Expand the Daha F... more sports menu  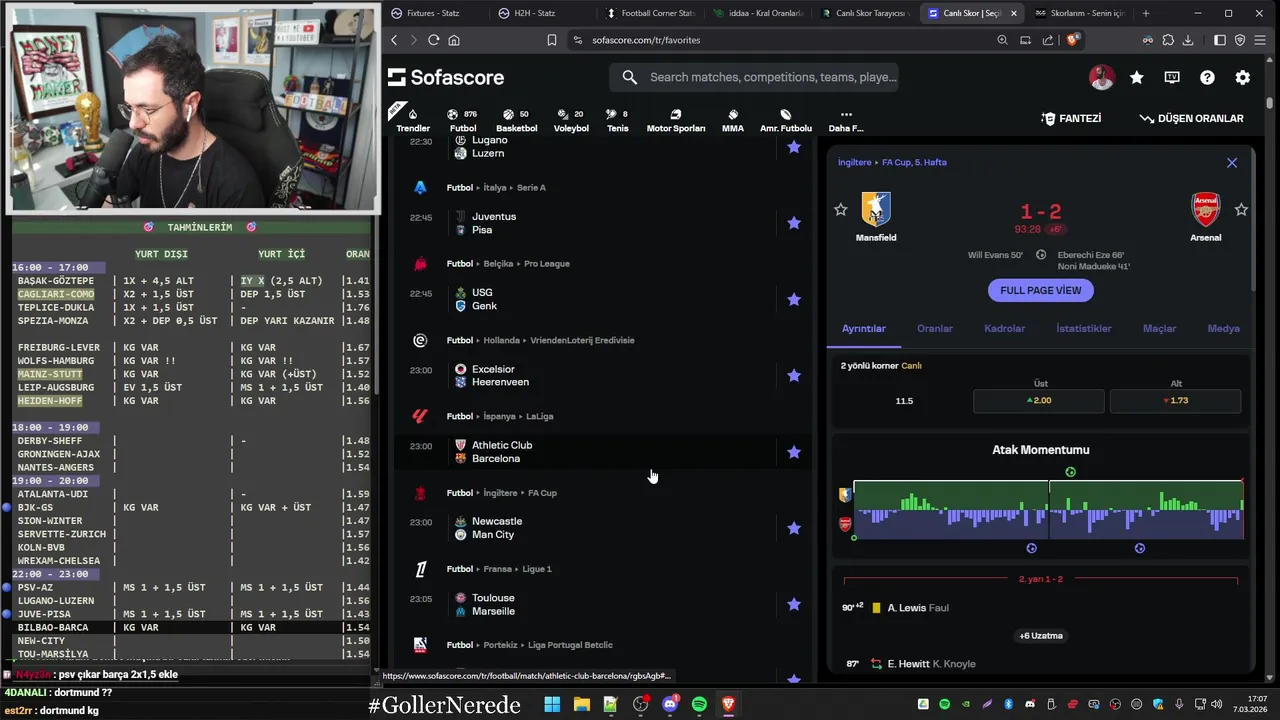tap(846, 120)
